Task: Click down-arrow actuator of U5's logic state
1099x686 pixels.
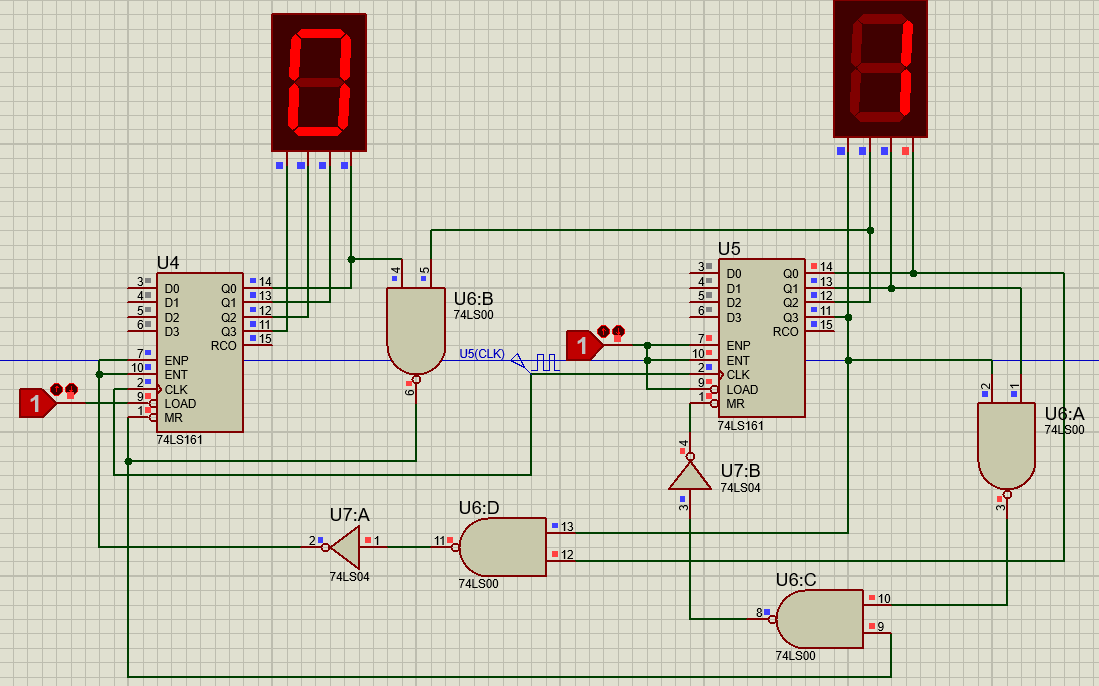Action: [618, 331]
